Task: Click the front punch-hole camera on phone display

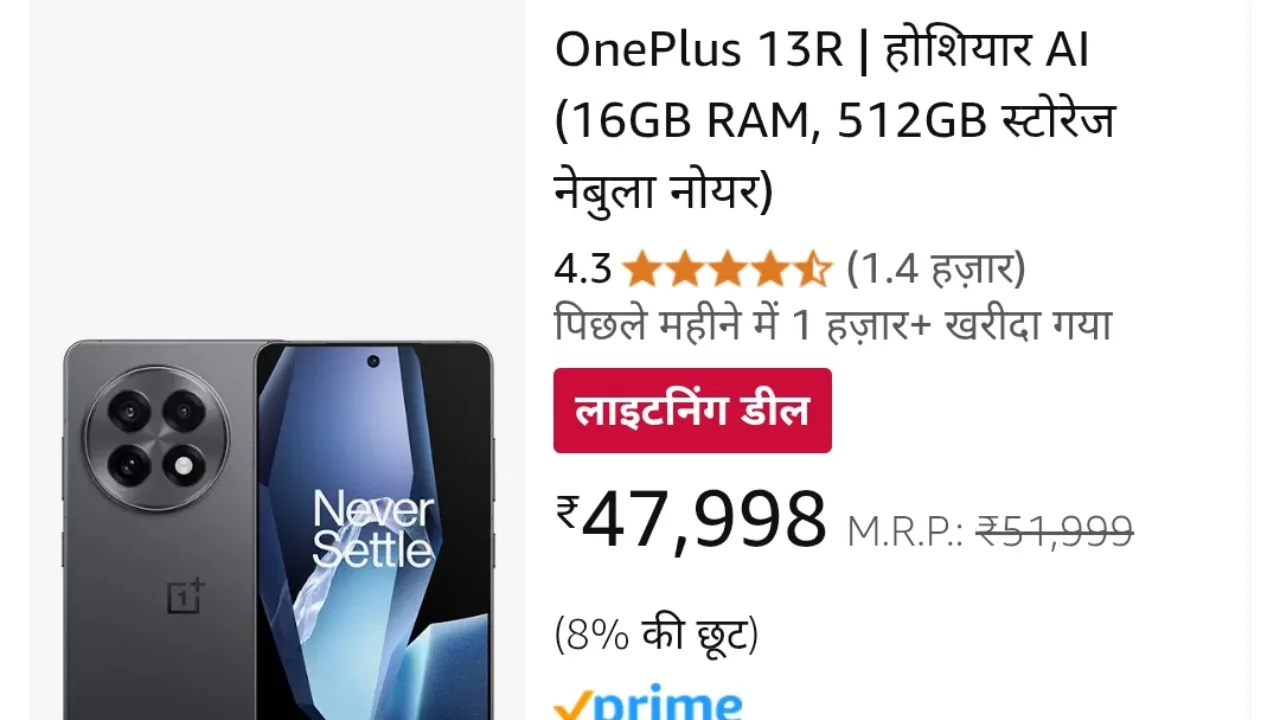Action: point(373,361)
